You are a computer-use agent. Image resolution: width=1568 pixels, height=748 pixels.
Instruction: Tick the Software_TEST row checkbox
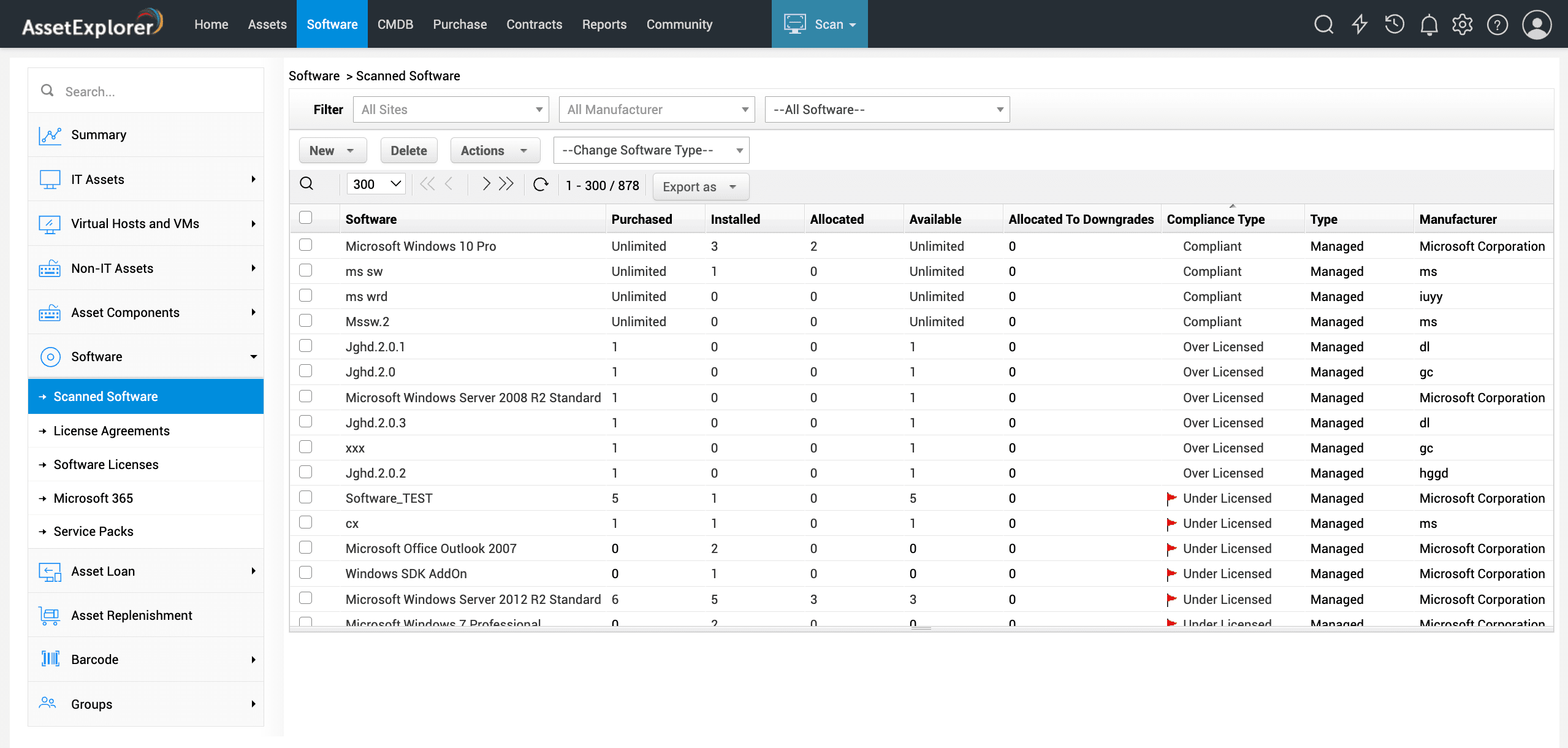tap(305, 497)
